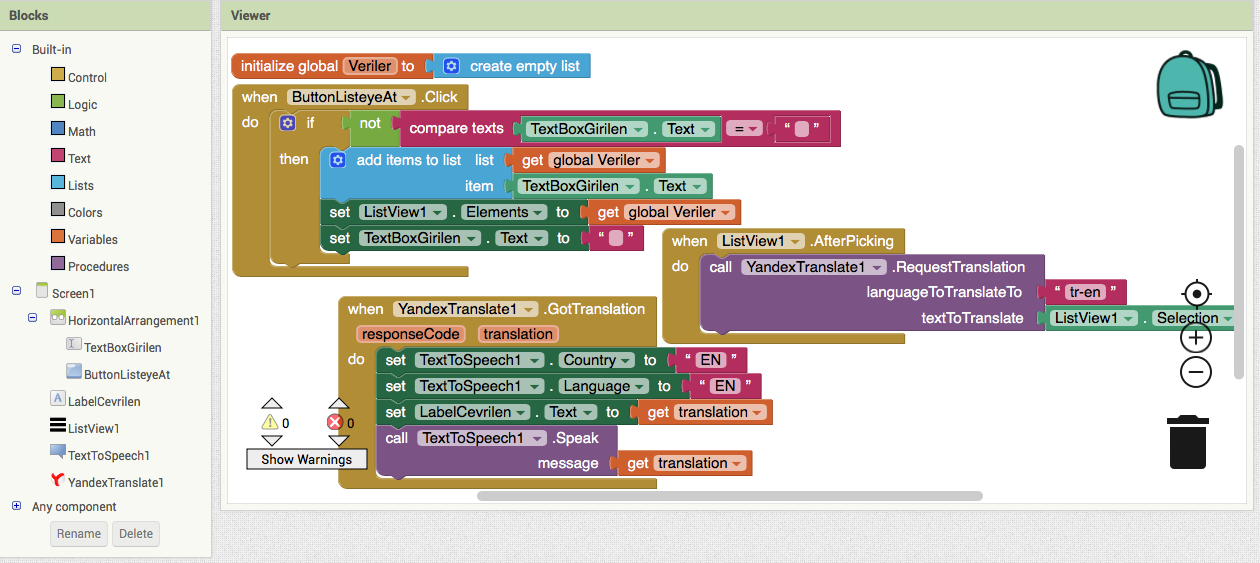The image size is (1260, 563).
Task: Click the Math blocks color icon
Action: point(58,129)
